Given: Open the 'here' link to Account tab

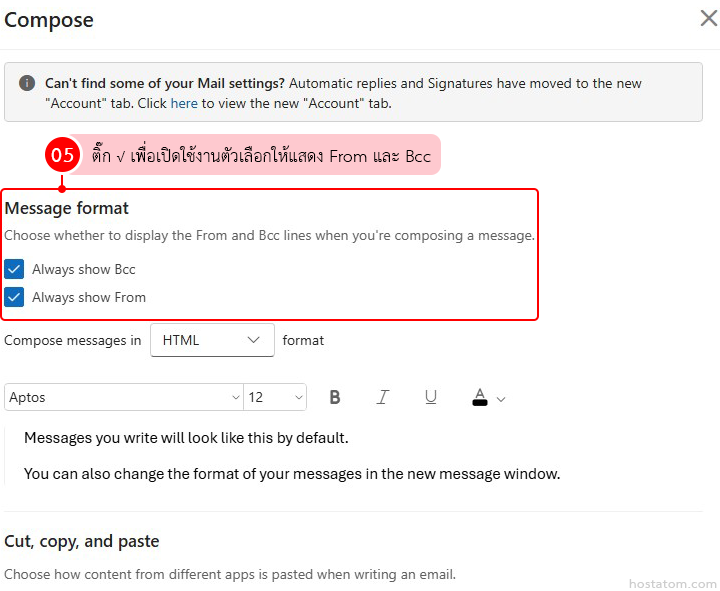Looking at the screenshot, I should [184, 103].
